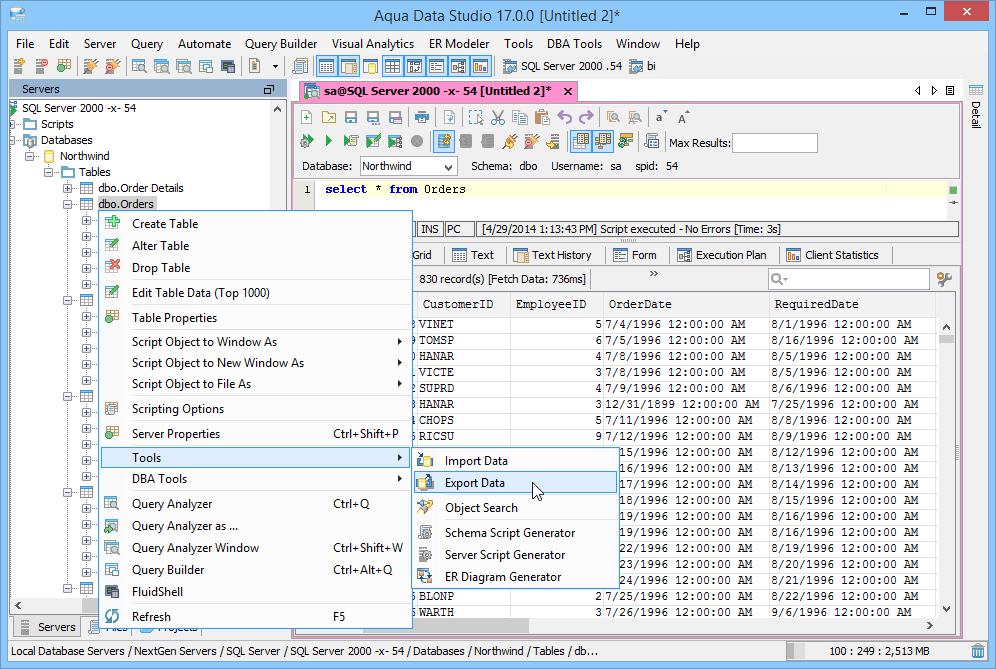
Task: Switch to the Text History tab
Action: [553, 255]
